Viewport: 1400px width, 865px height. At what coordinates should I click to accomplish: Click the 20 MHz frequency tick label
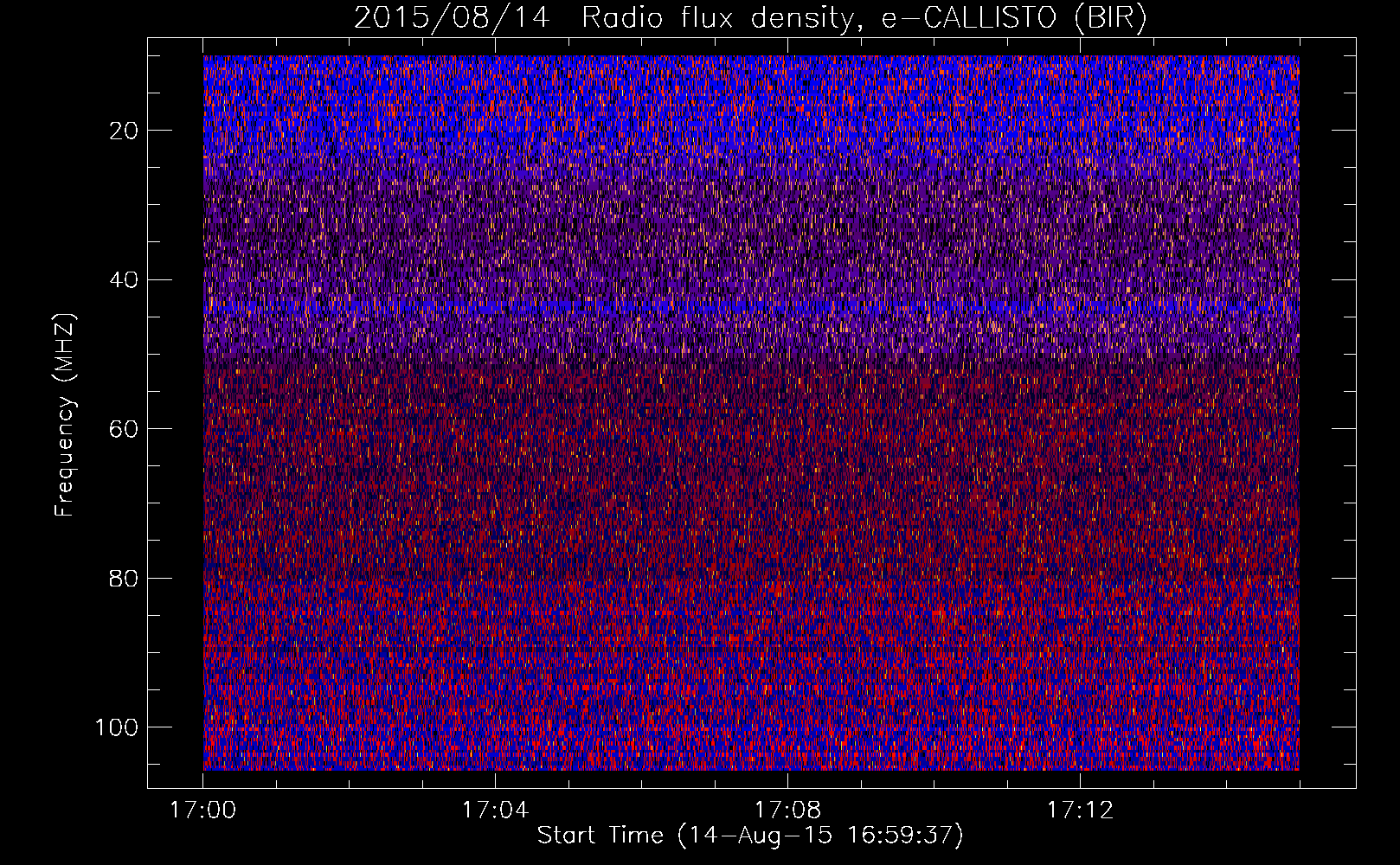(124, 131)
